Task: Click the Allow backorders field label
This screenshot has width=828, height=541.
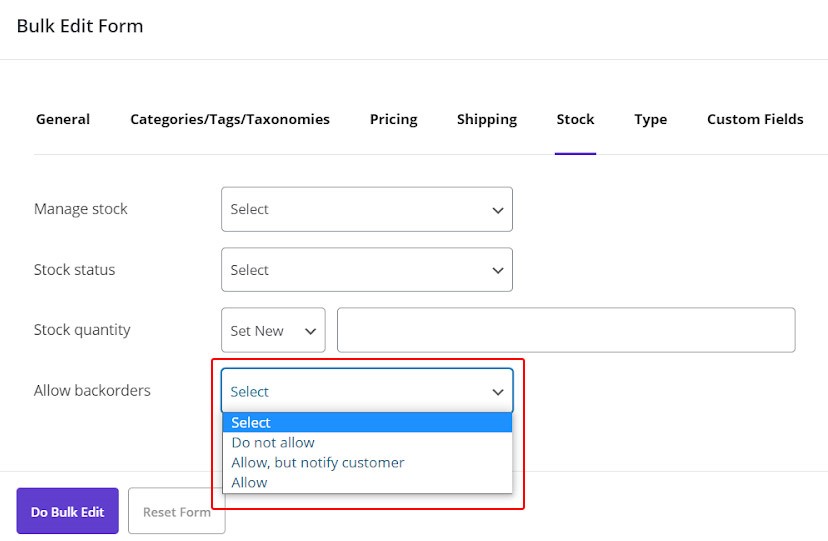Action: pos(92,391)
